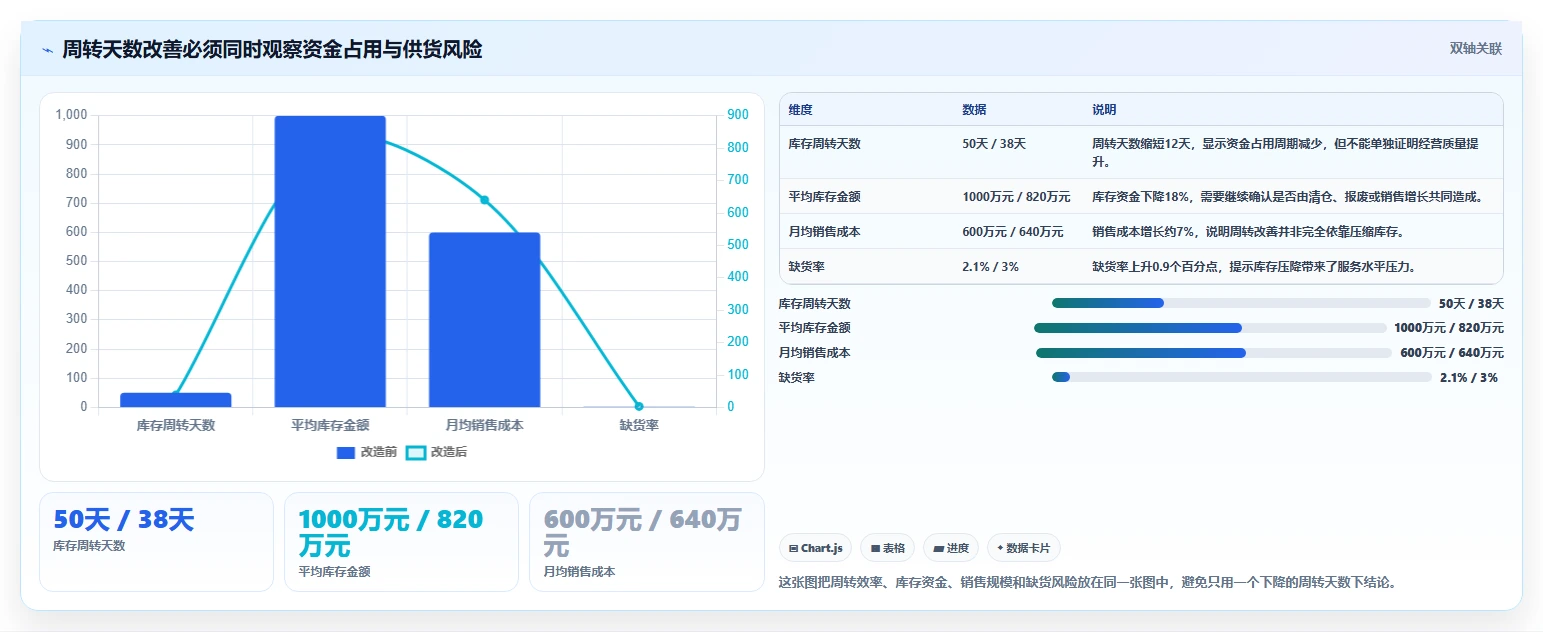Click the 50天 / 38天 data card
The width and height of the screenshot is (1543, 632).
(156, 542)
